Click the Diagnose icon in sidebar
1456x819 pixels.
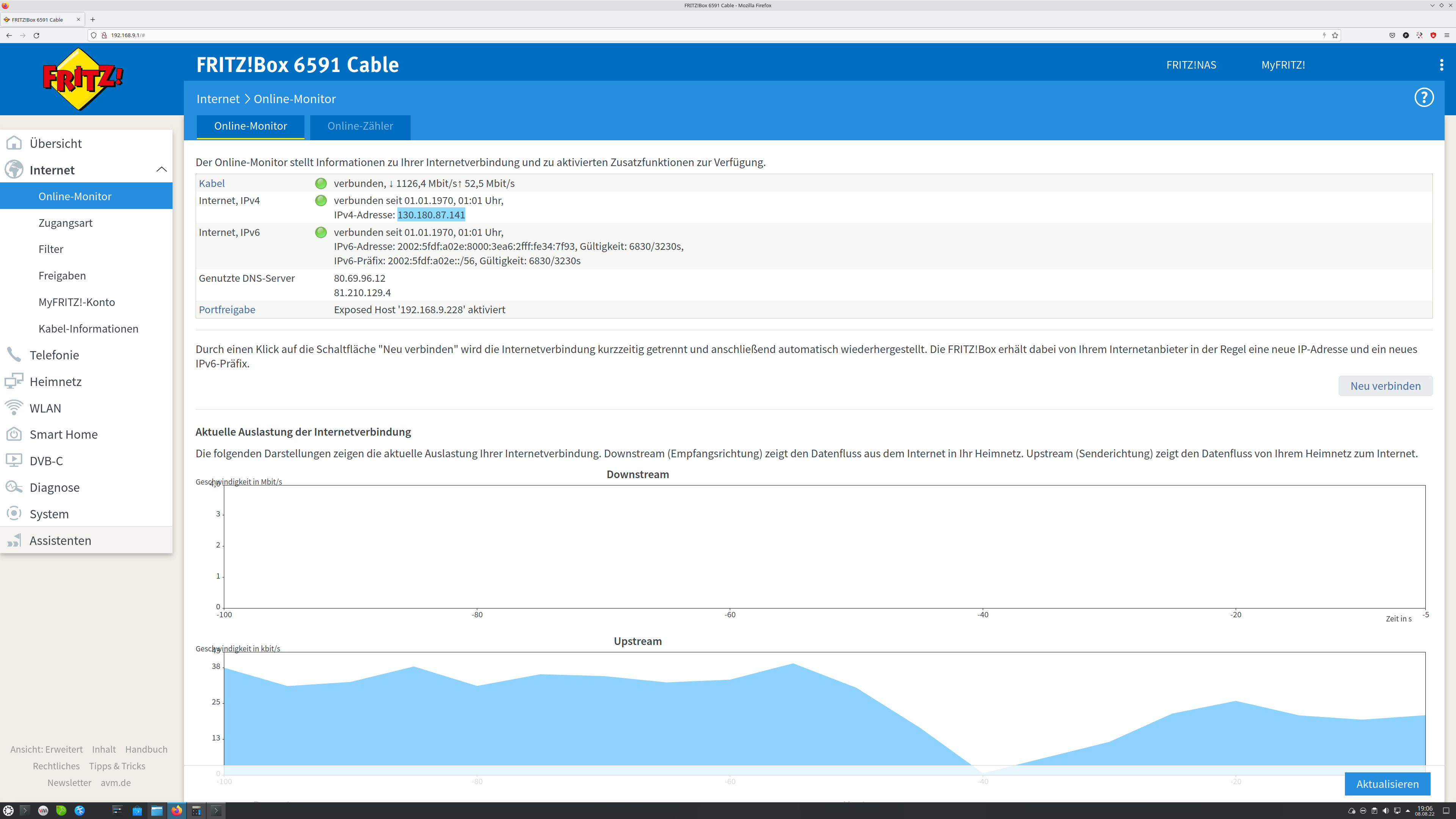click(x=14, y=487)
